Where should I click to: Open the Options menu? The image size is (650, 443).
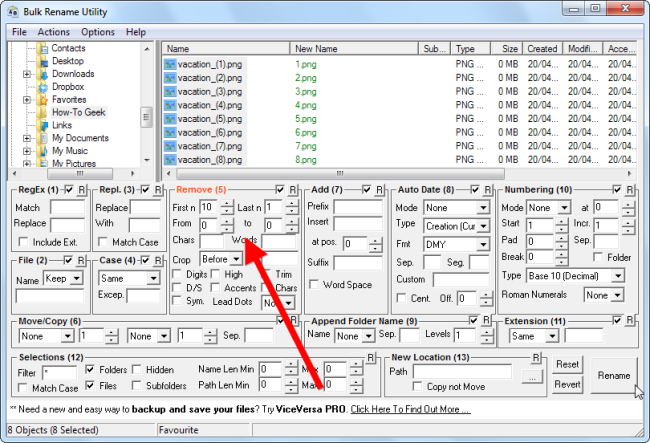pos(98,32)
